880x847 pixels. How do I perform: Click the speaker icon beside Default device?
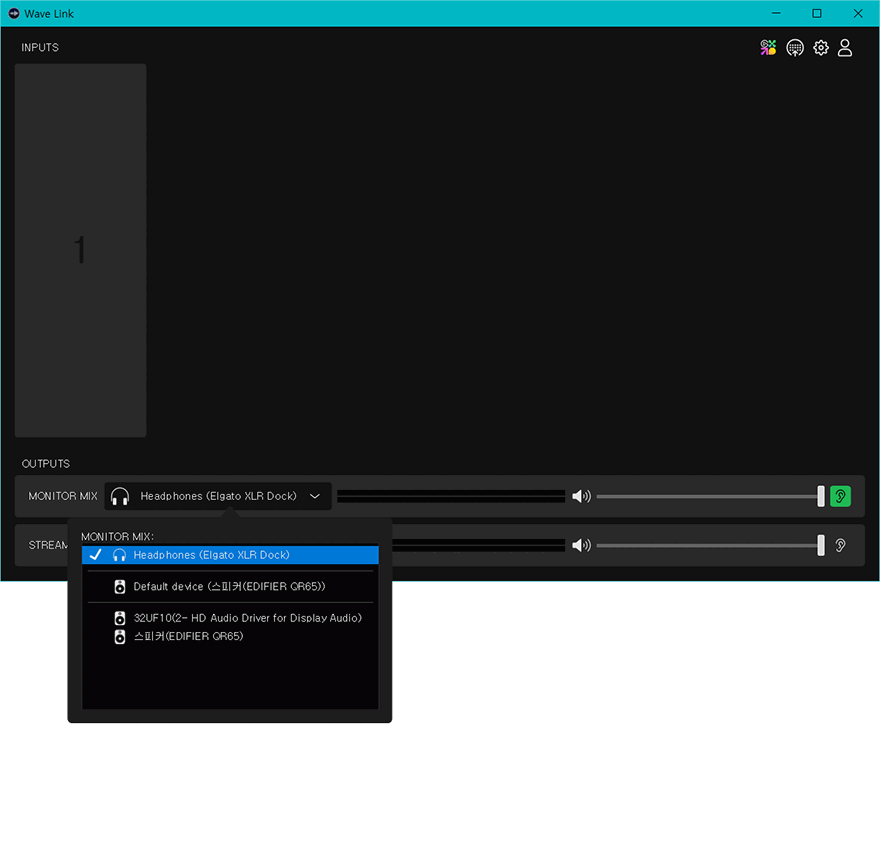tap(120, 587)
